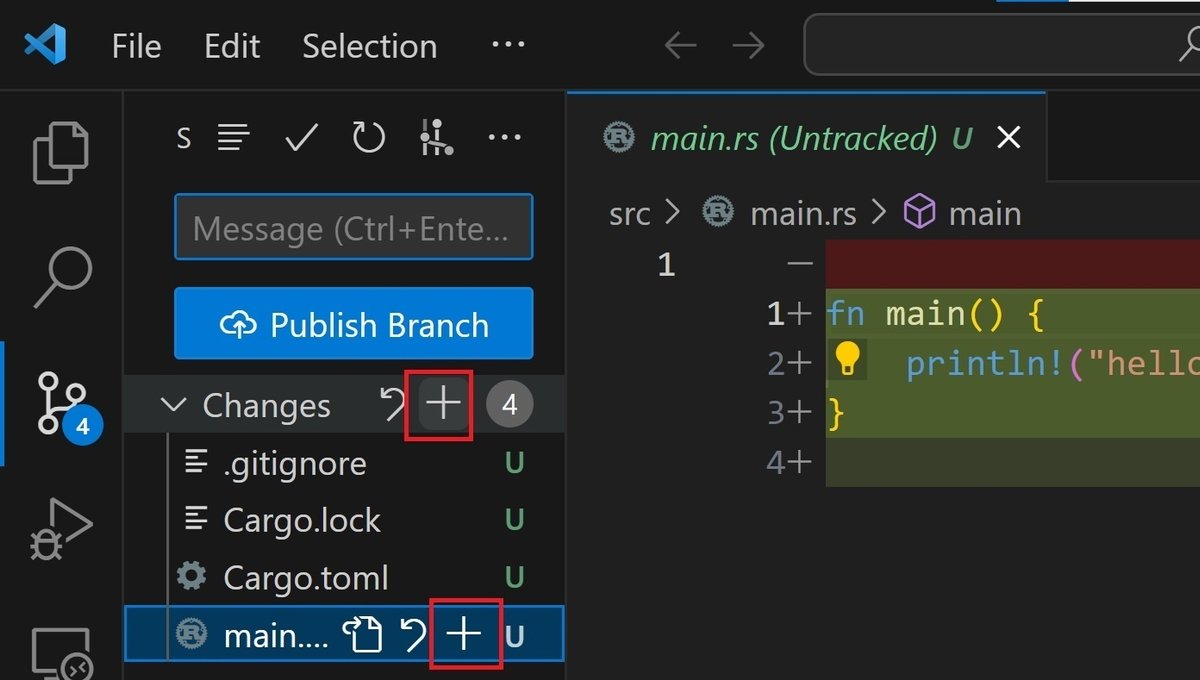Toggle changes view as list layout
The image size is (1200, 680).
234,138
